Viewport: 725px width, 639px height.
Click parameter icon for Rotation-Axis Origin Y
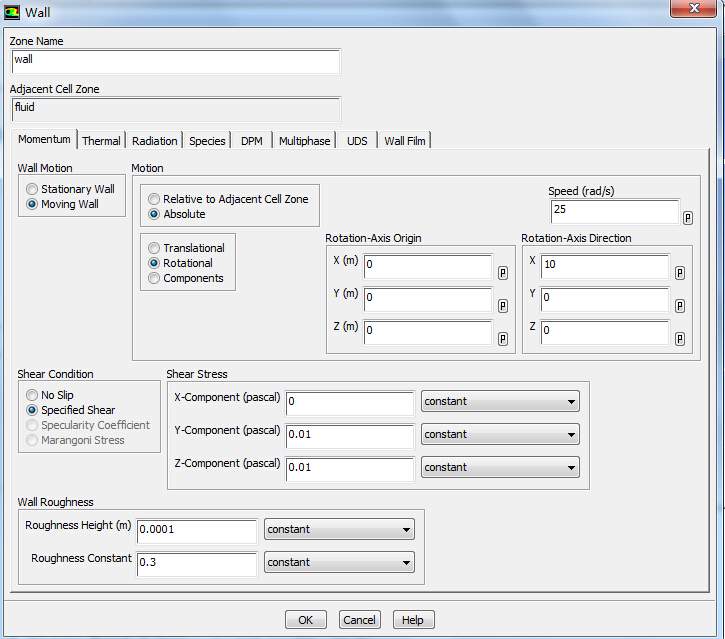(503, 306)
